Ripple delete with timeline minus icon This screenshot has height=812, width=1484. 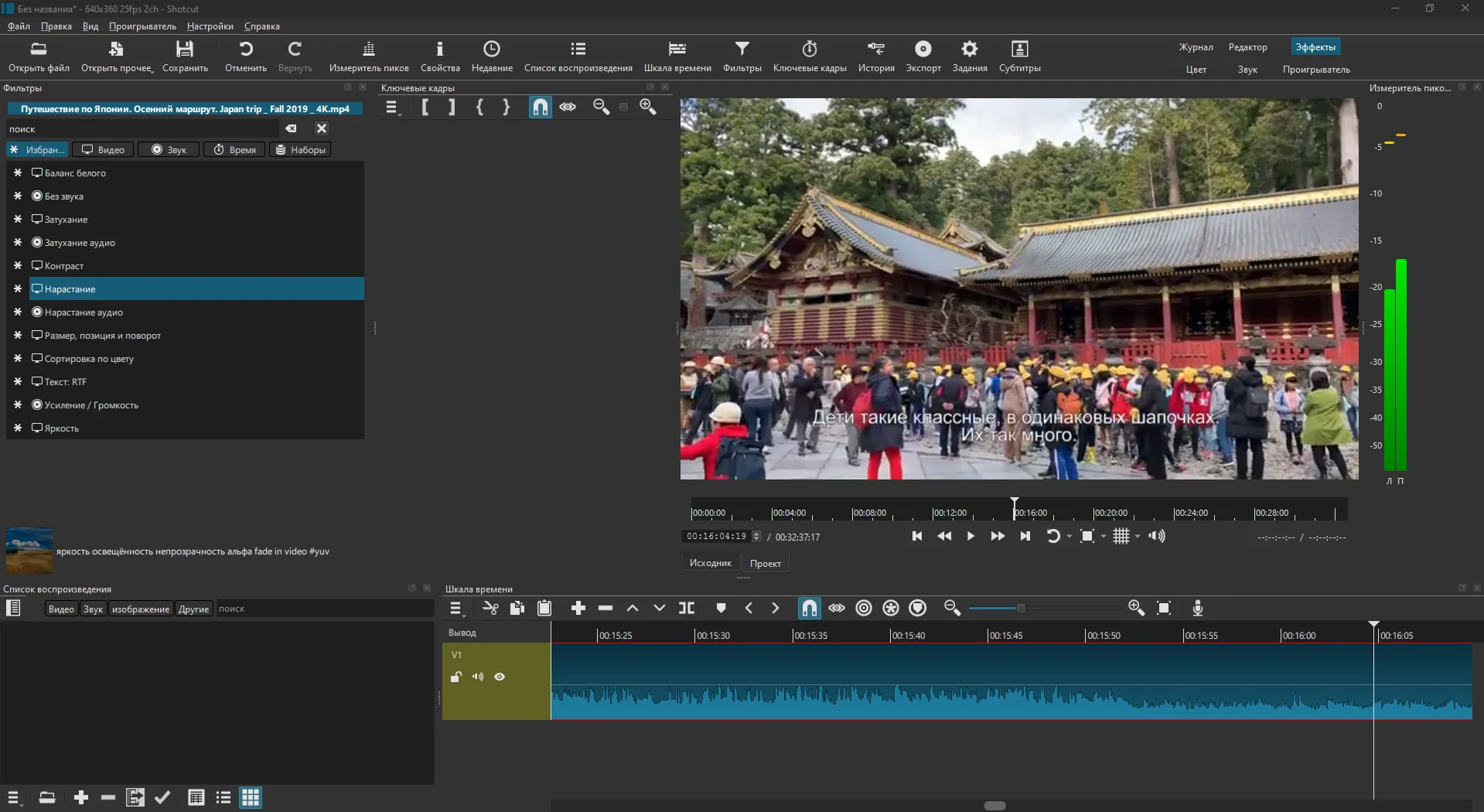[606, 609]
